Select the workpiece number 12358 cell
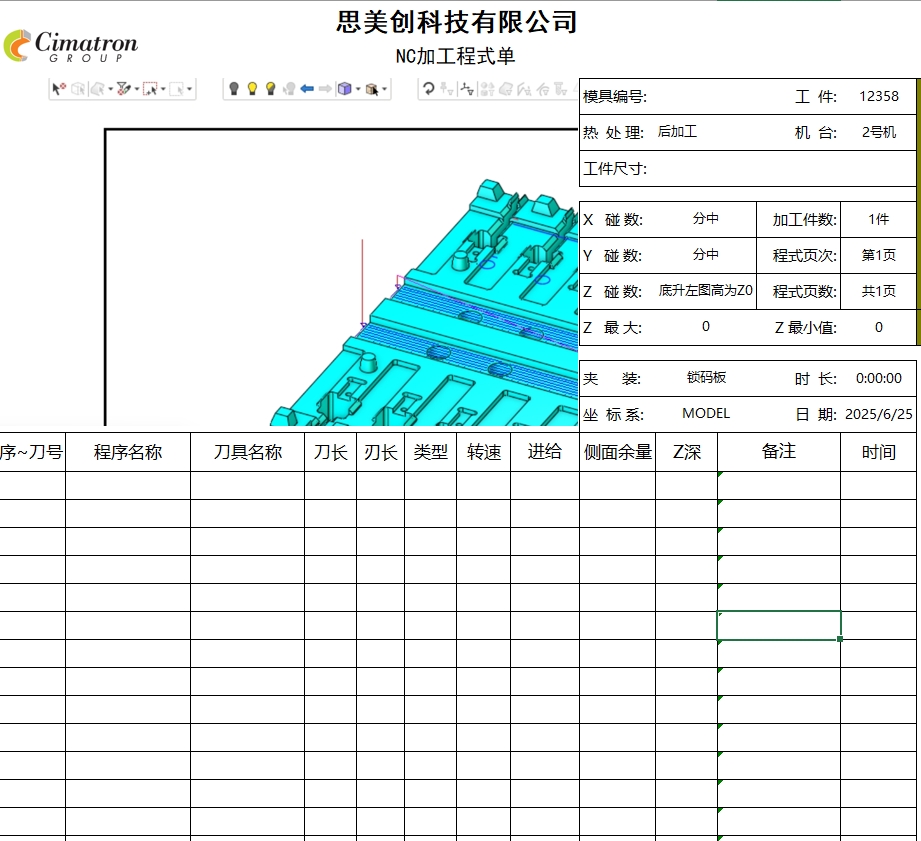 point(879,96)
